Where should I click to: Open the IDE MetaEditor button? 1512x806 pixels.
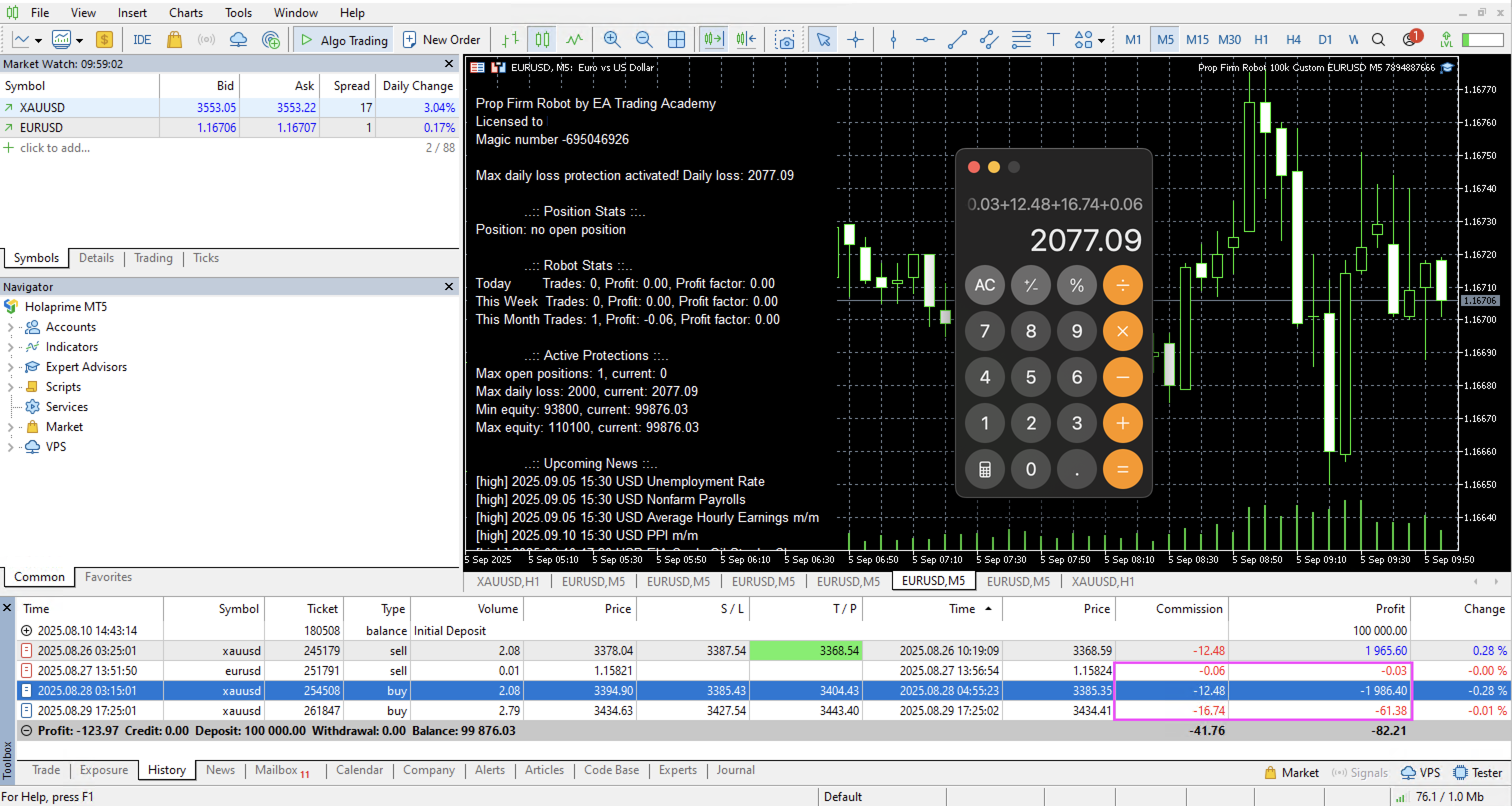click(141, 40)
